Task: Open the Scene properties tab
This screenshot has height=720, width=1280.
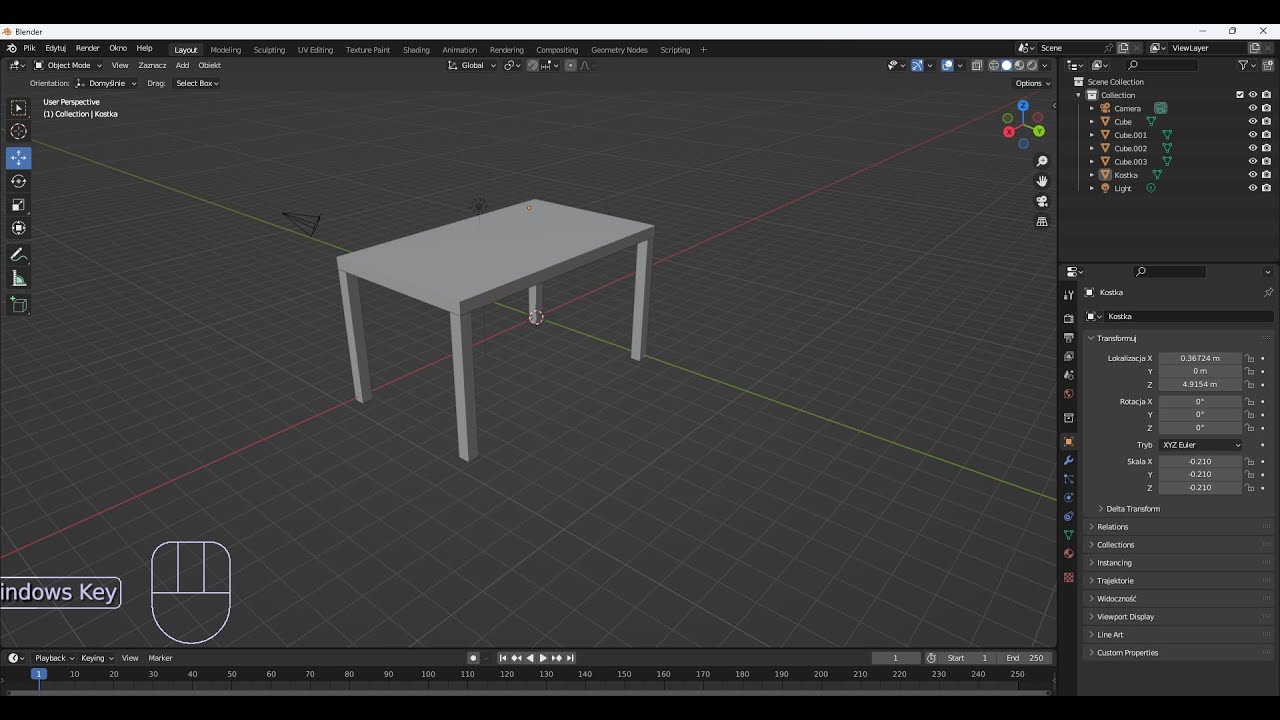Action: pyautogui.click(x=1068, y=375)
